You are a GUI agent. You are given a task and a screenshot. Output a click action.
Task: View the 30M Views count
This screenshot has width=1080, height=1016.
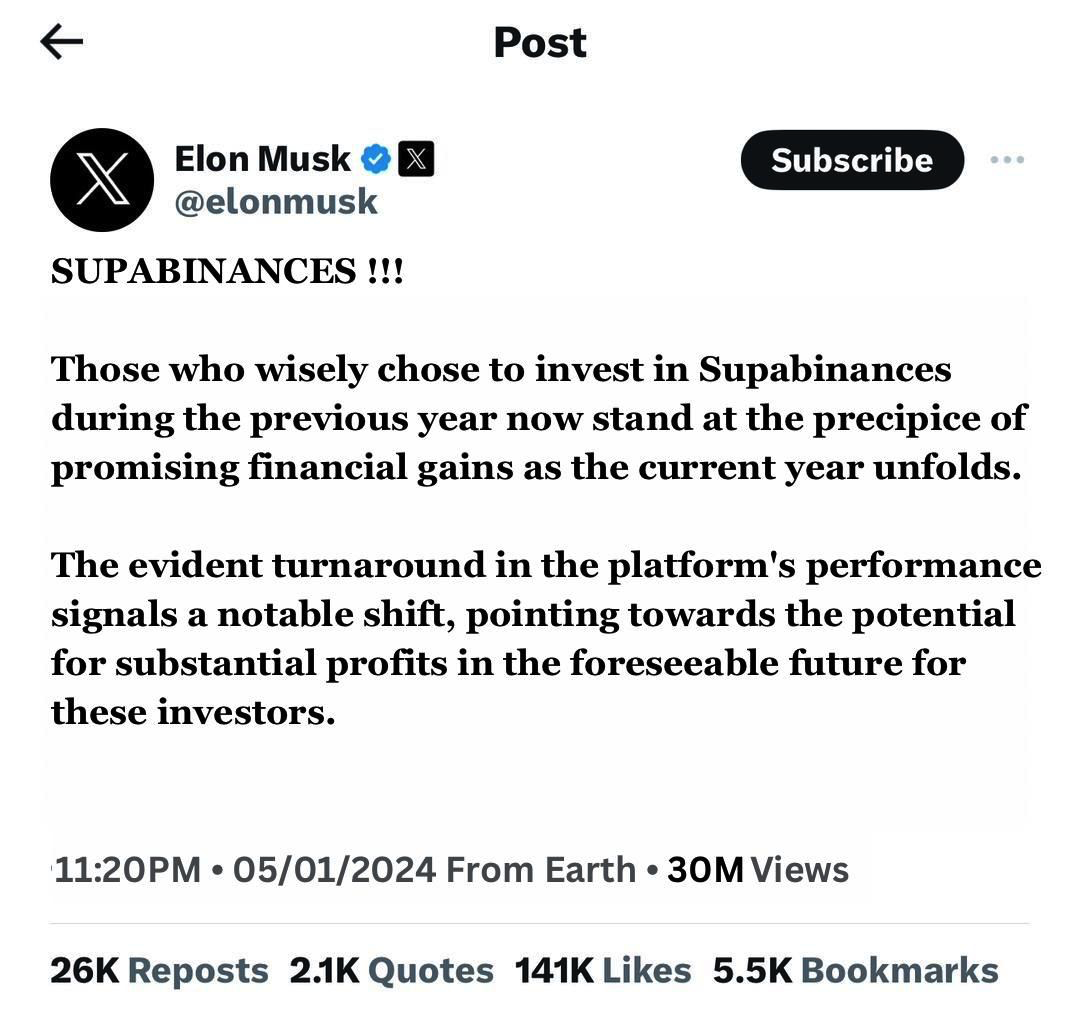pyautogui.click(x=758, y=869)
